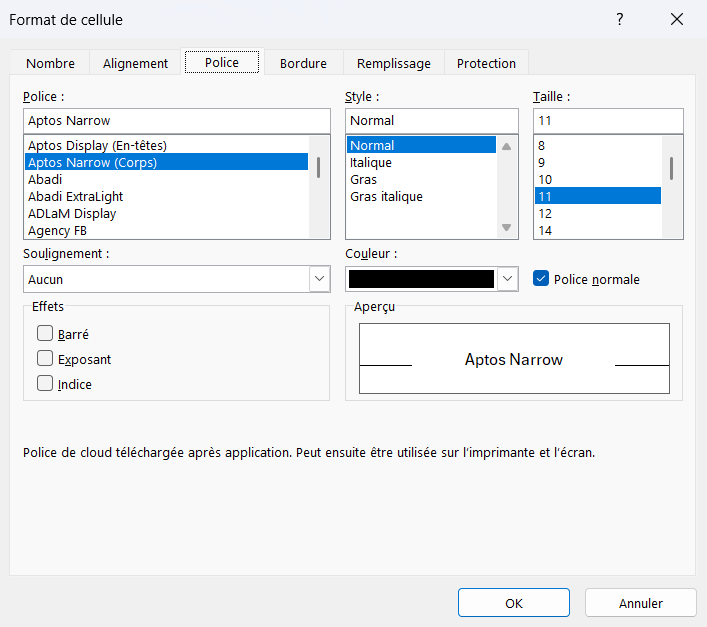Click the size list scrollbar thumb

pyautogui.click(x=671, y=169)
